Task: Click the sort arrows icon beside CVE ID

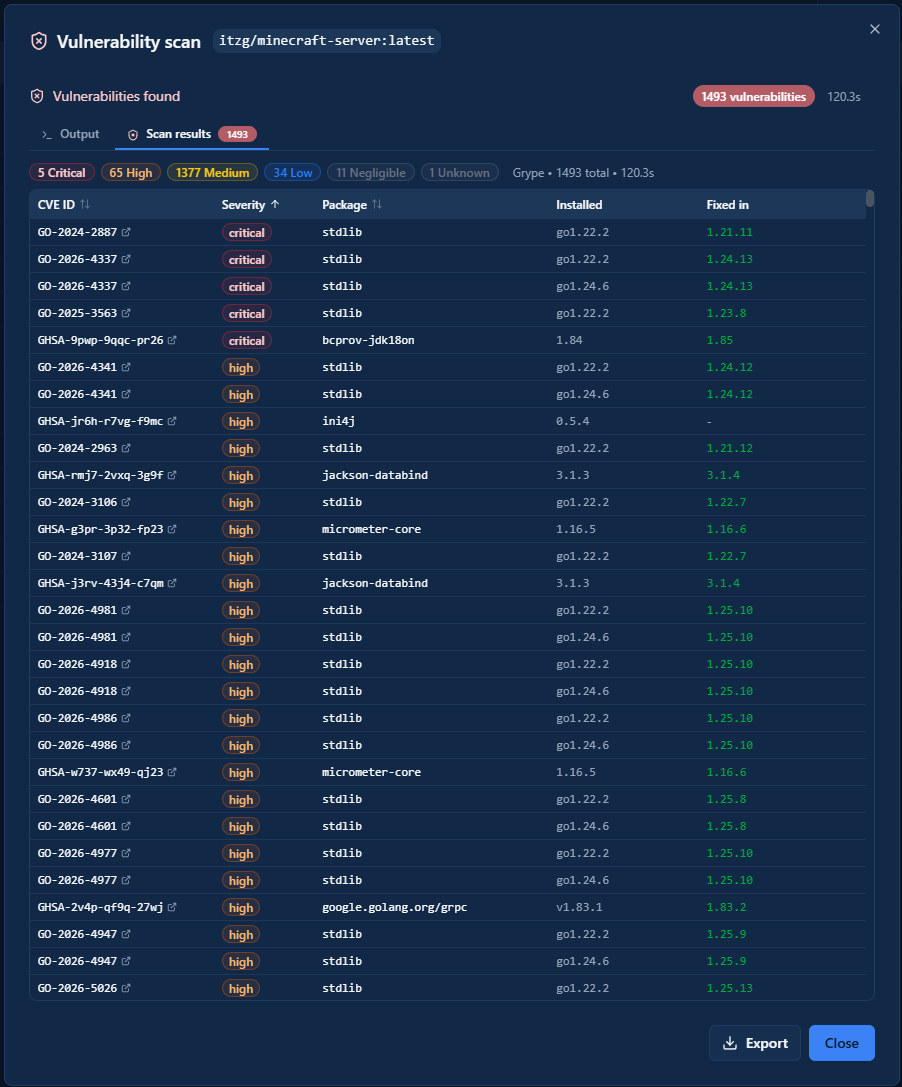Action: click(x=85, y=205)
